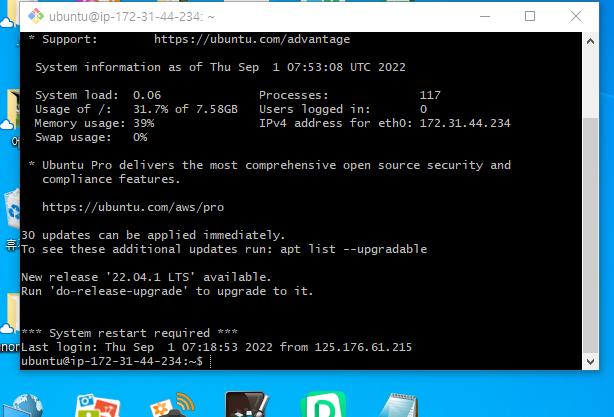614x417 pixels.
Task: Click '31.7% of 7.58GB' disk usage value
Action: [x=185, y=109]
